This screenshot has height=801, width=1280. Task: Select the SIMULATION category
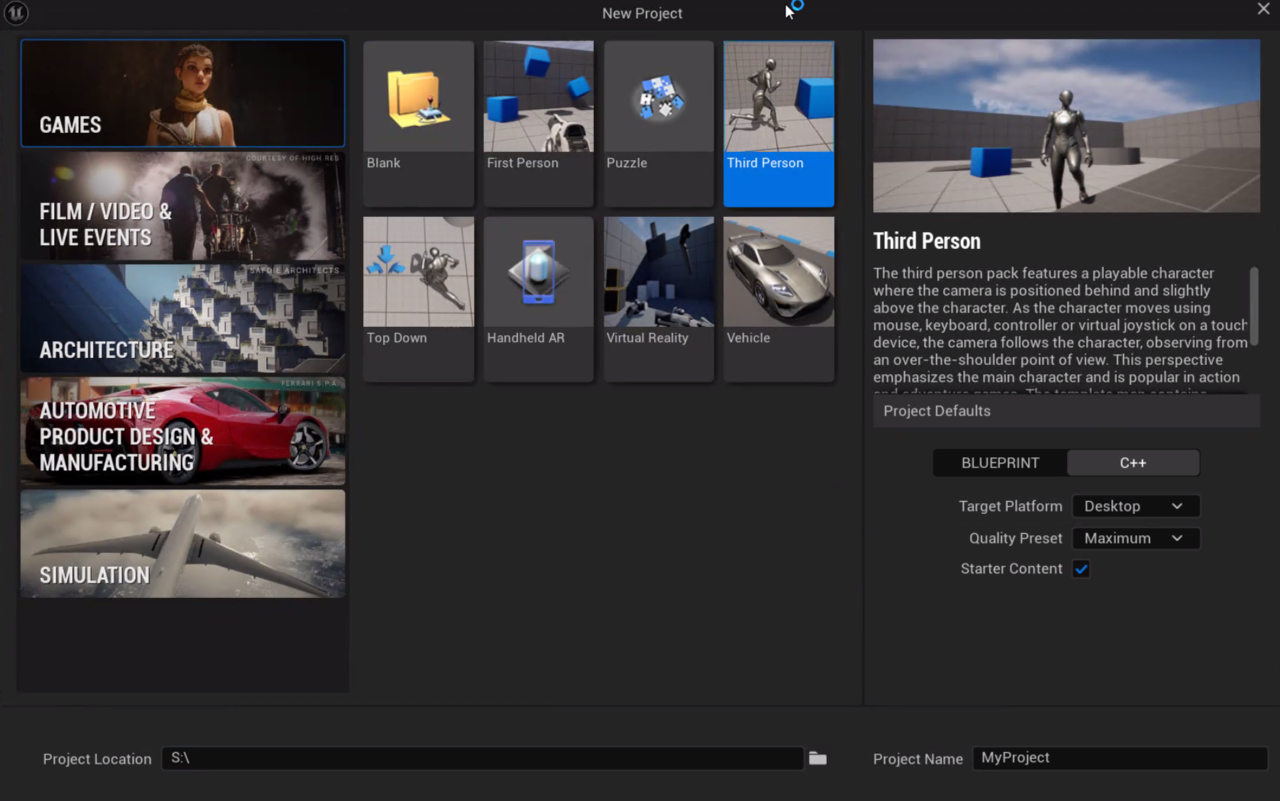[x=182, y=543]
